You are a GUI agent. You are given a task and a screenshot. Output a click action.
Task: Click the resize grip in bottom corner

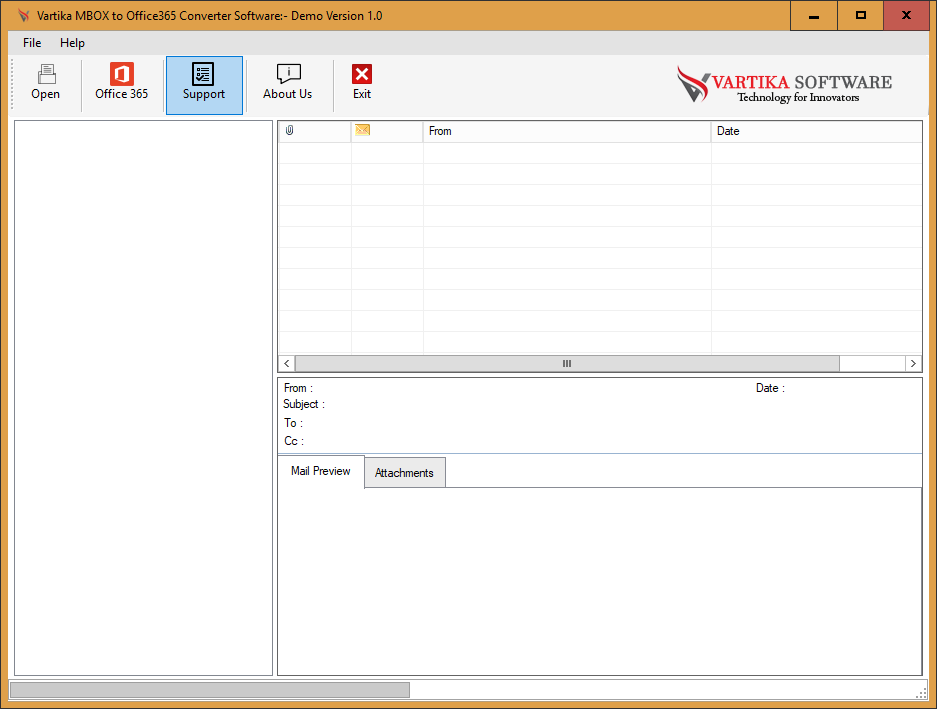[x=921, y=693]
